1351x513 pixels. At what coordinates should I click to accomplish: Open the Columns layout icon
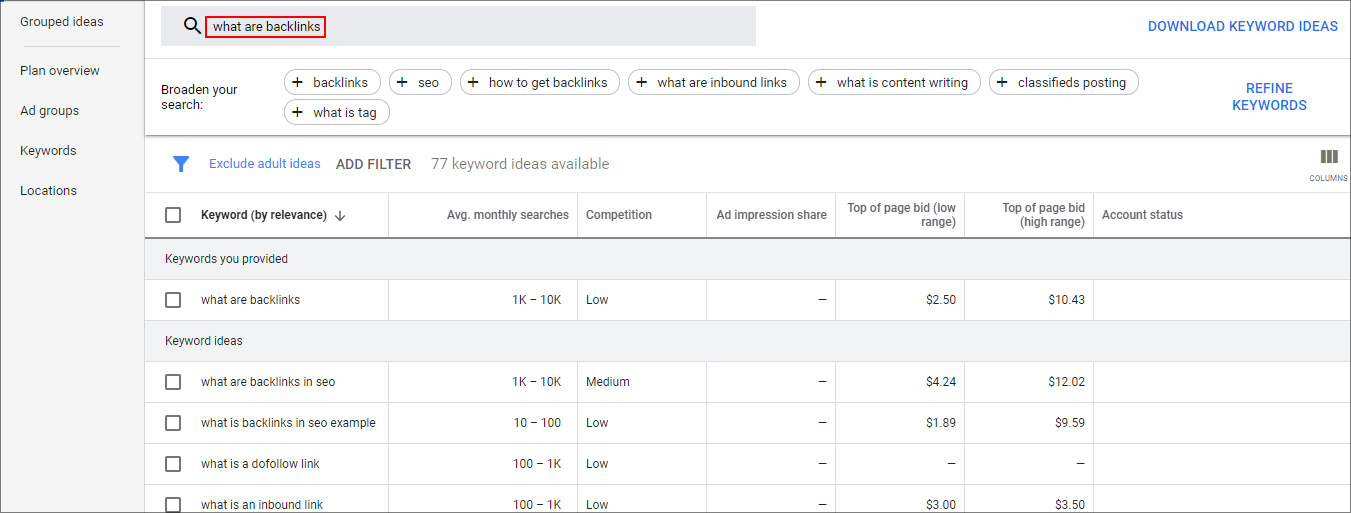pyautogui.click(x=1329, y=157)
